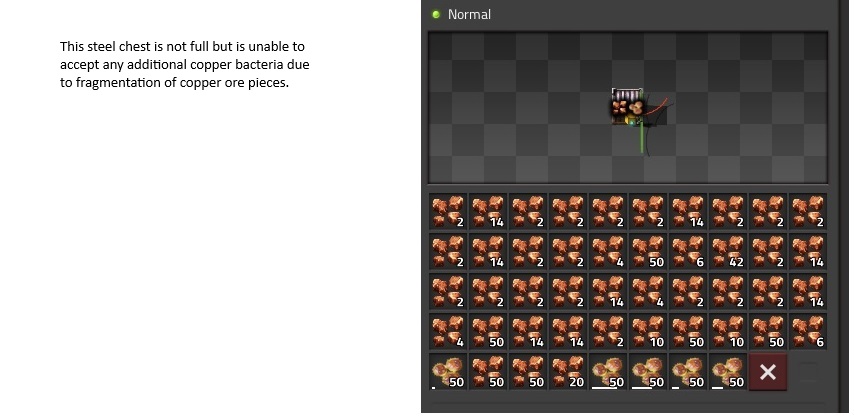Click the green Normal status indicator
This screenshot has width=854, height=419.
pos(436,15)
